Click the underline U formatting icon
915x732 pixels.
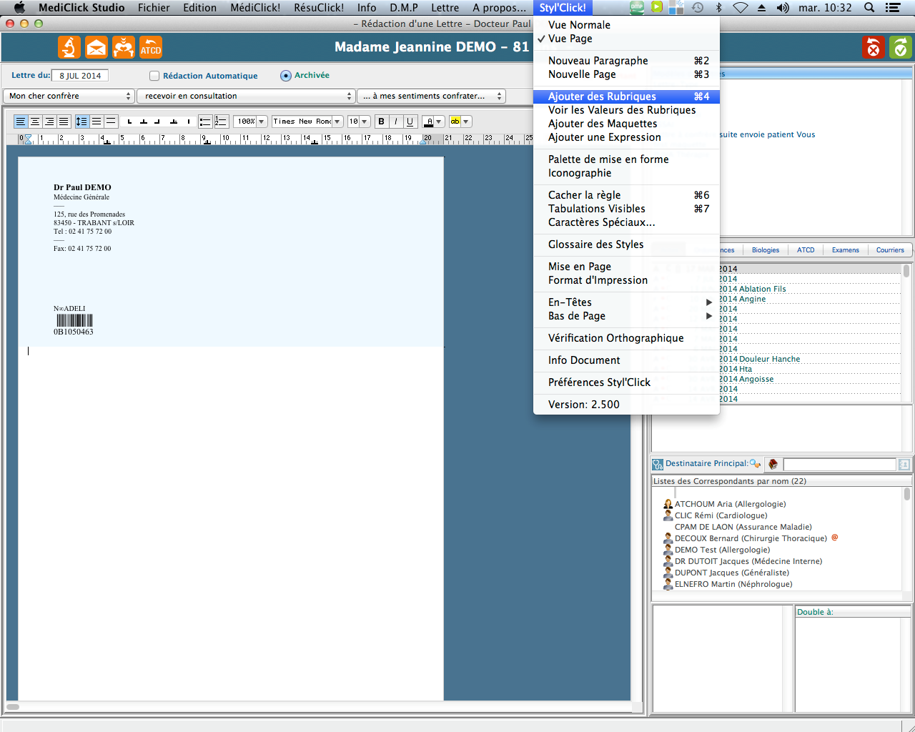tap(409, 121)
